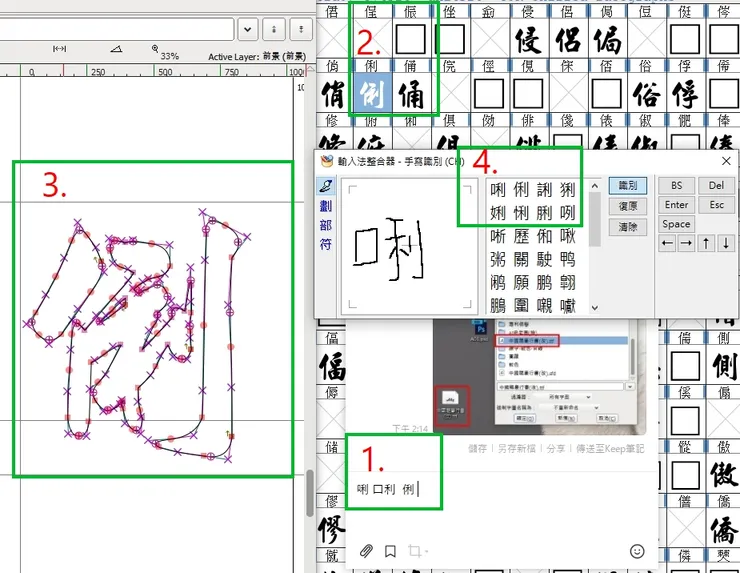740x573 pixels.
Task: Click the handwriting drawing canvas
Action: (410, 246)
